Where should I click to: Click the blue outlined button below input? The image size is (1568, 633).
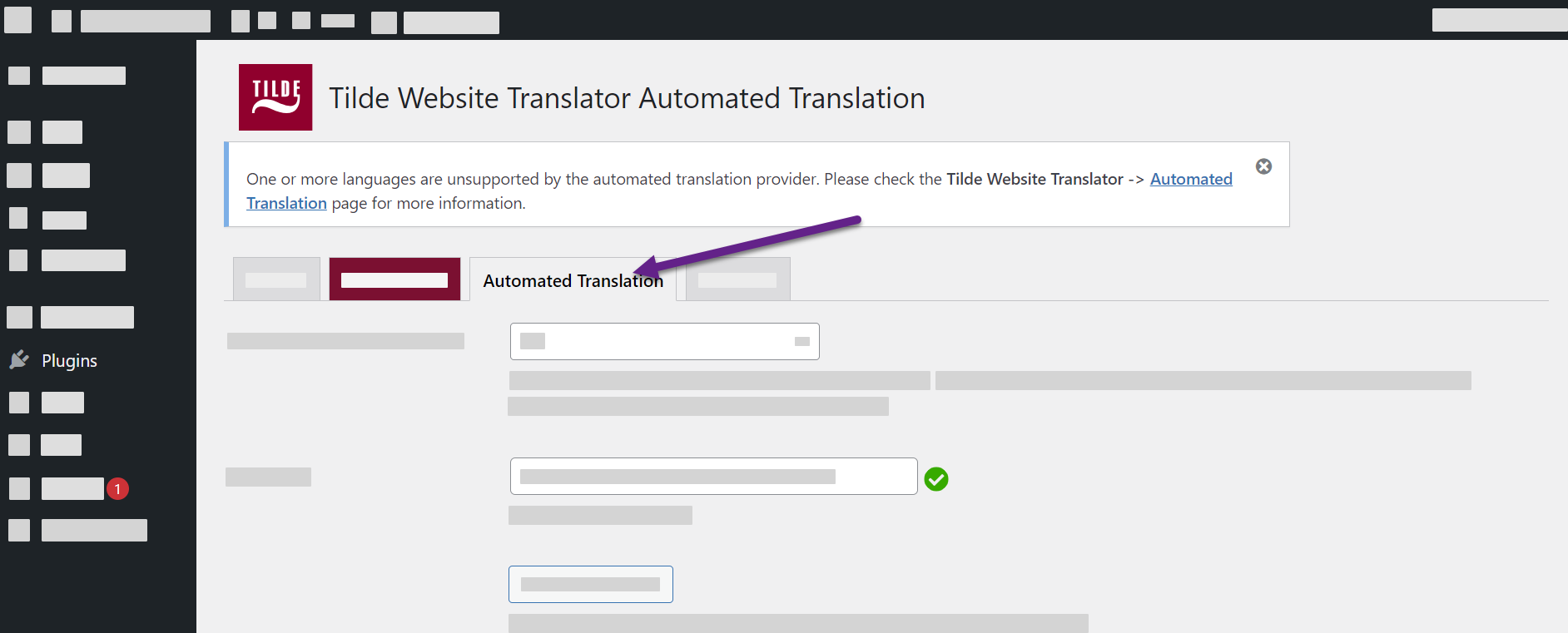[590, 584]
